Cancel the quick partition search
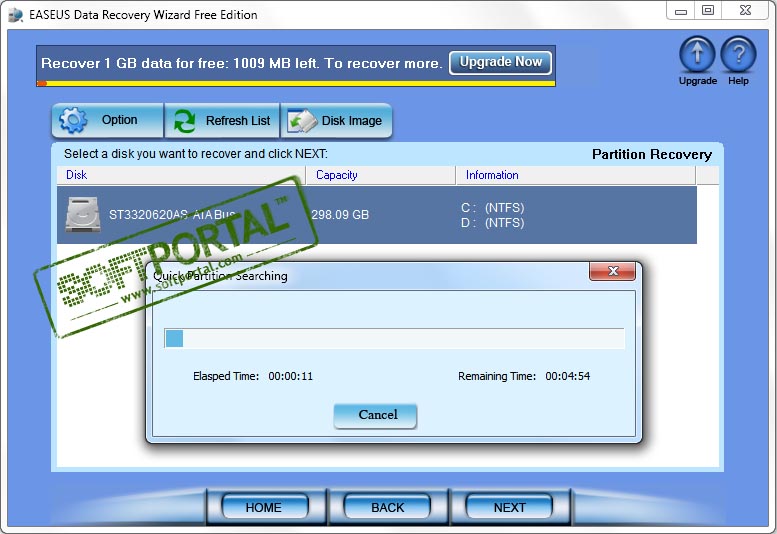777x534 pixels. (375, 415)
